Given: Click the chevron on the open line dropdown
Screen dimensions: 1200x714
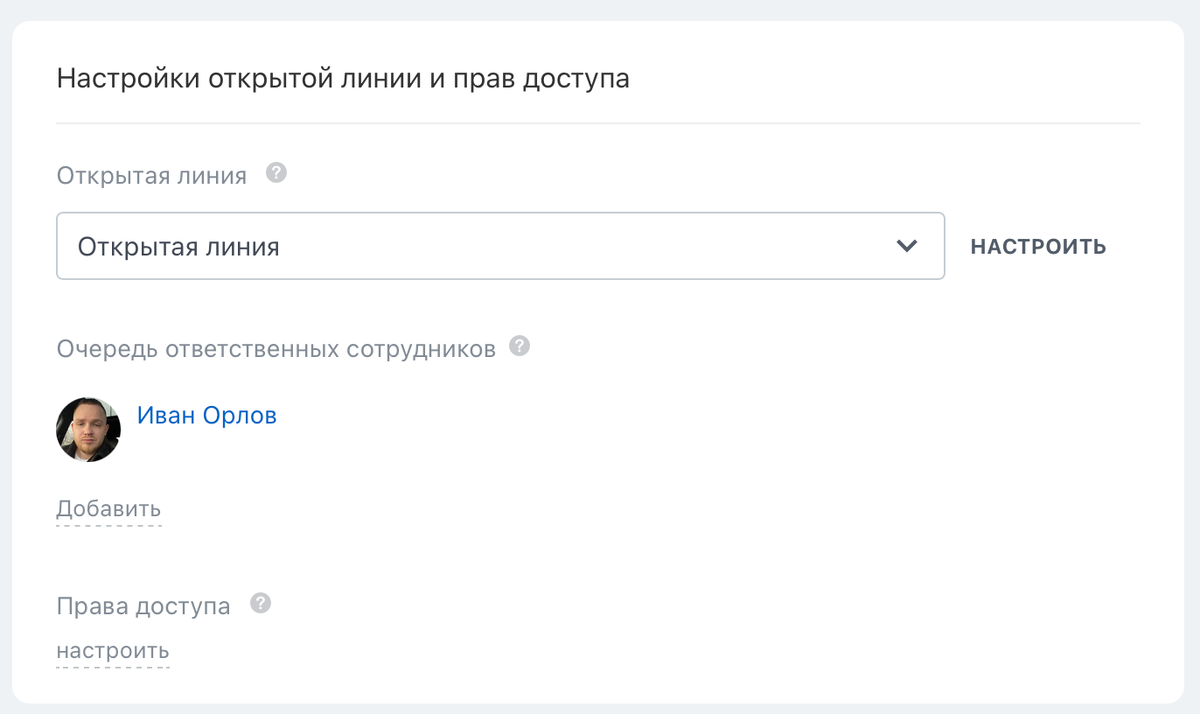Looking at the screenshot, I should pyautogui.click(x=906, y=245).
